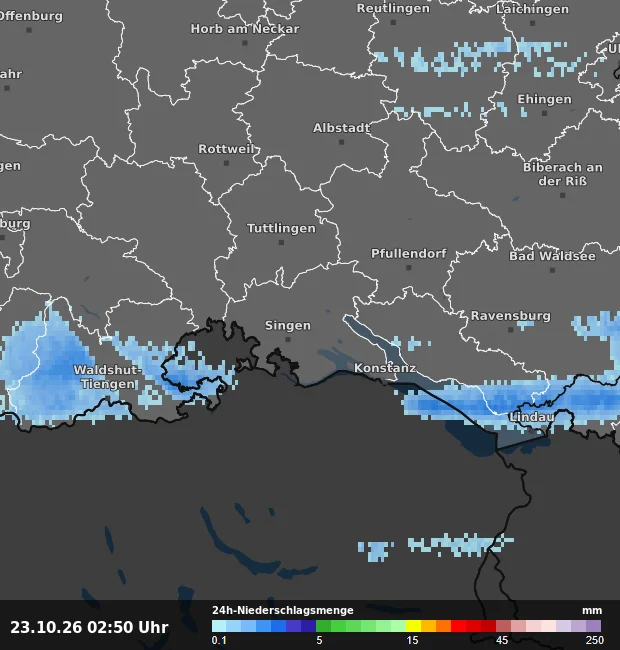Select the Bad Waldsee label
The height and width of the screenshot is (650, 620).
(552, 256)
